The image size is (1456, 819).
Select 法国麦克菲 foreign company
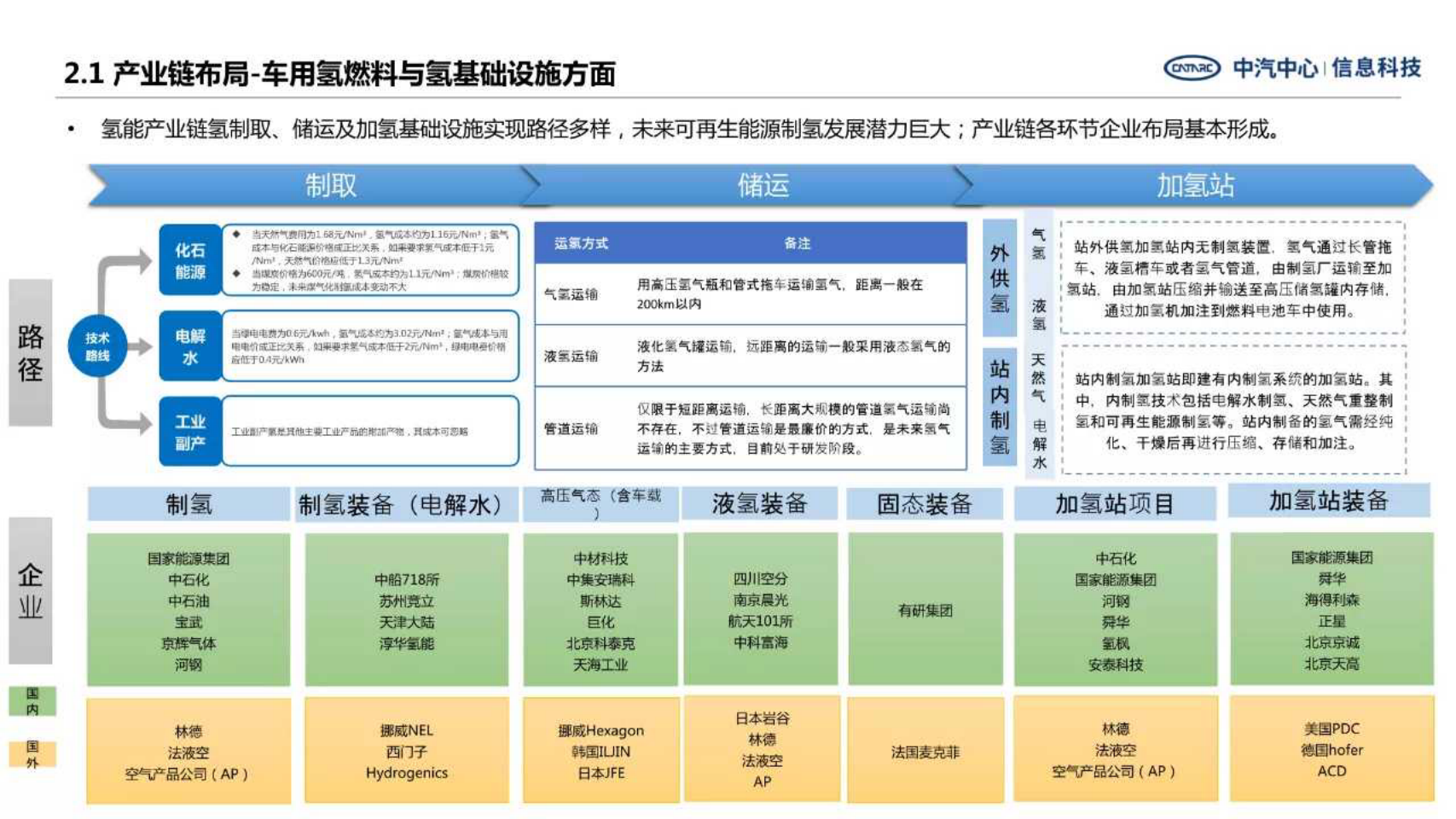pyautogui.click(x=925, y=752)
